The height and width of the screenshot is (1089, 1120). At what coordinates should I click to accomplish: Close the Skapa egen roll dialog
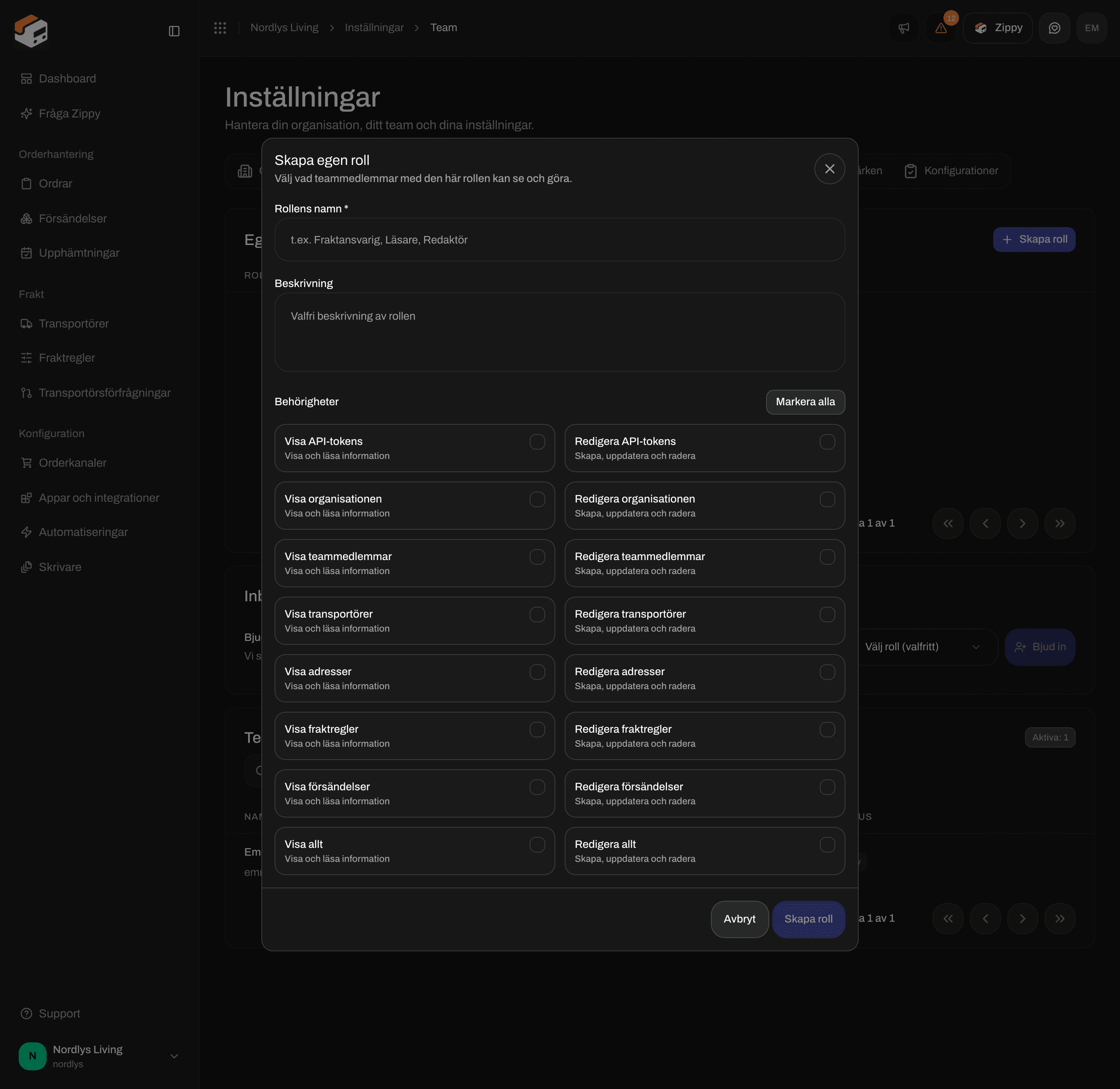pos(829,169)
